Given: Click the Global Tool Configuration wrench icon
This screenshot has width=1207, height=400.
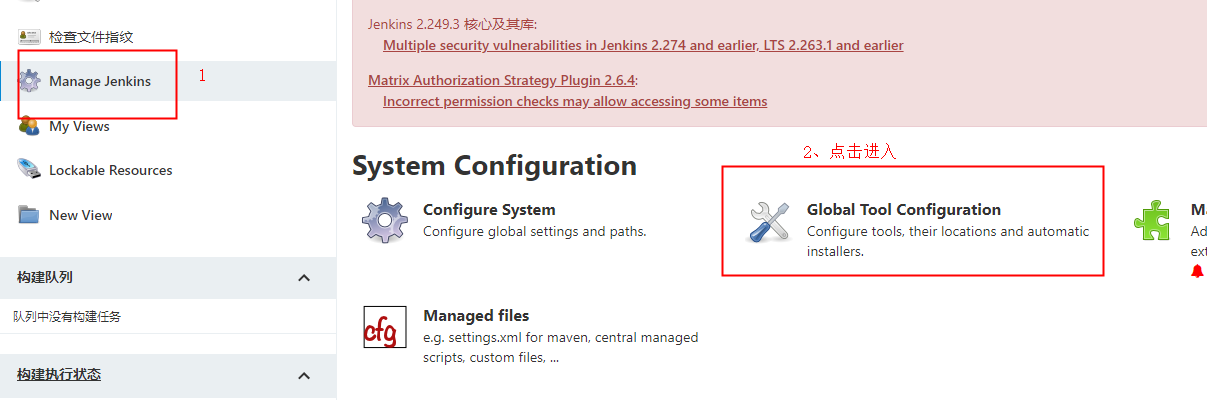Looking at the screenshot, I should (x=770, y=221).
